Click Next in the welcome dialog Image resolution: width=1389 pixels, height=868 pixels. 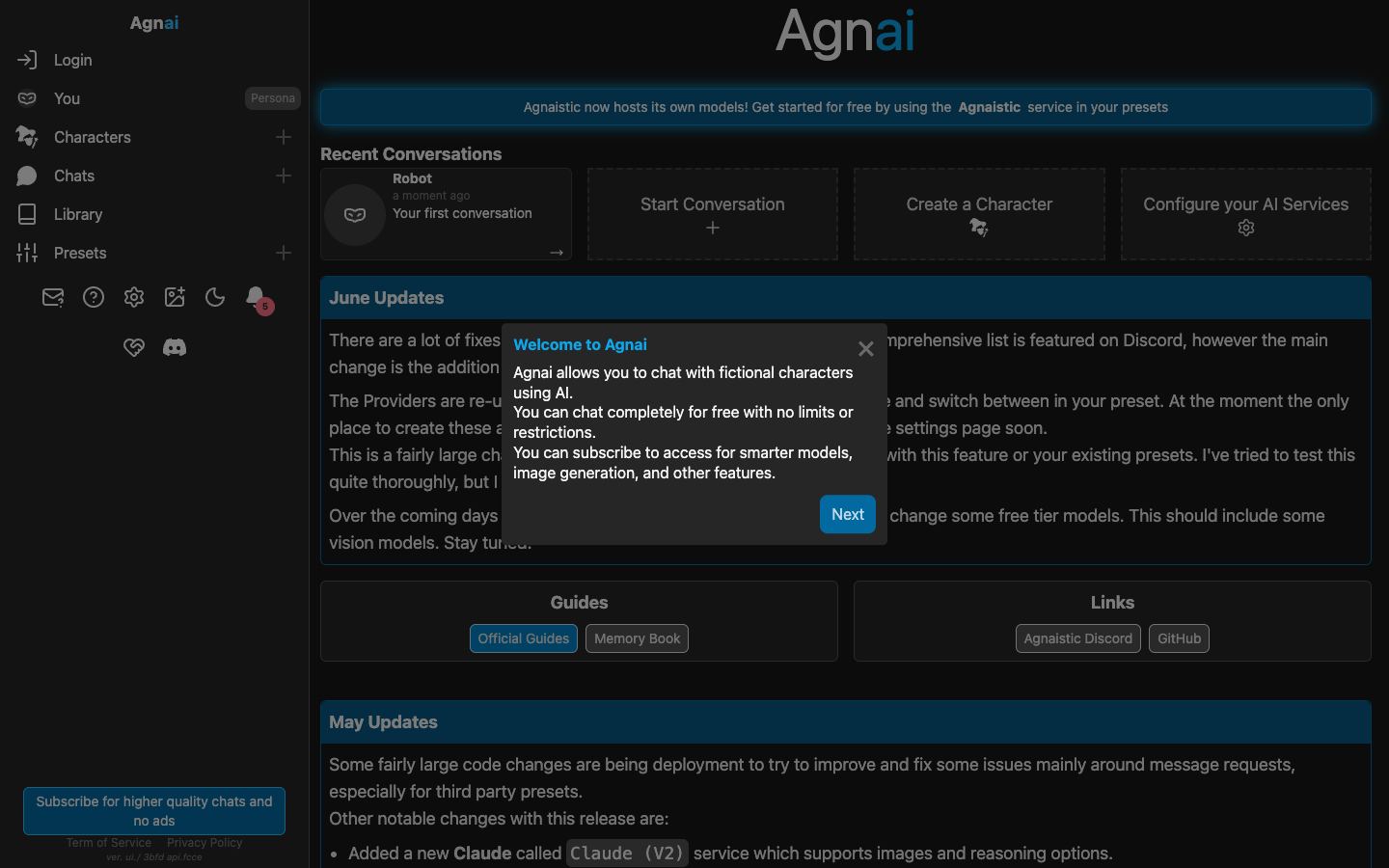[848, 514]
